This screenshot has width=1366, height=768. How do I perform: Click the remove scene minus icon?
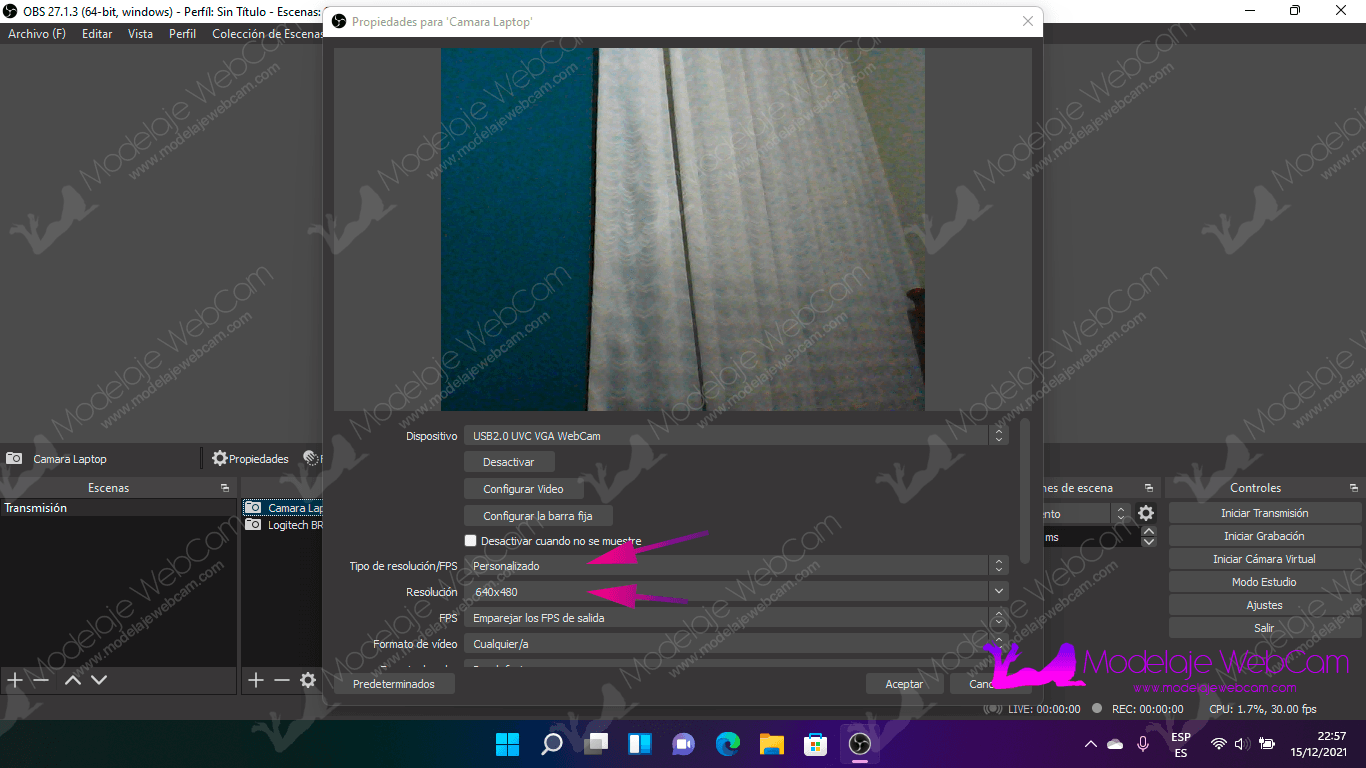coord(41,680)
